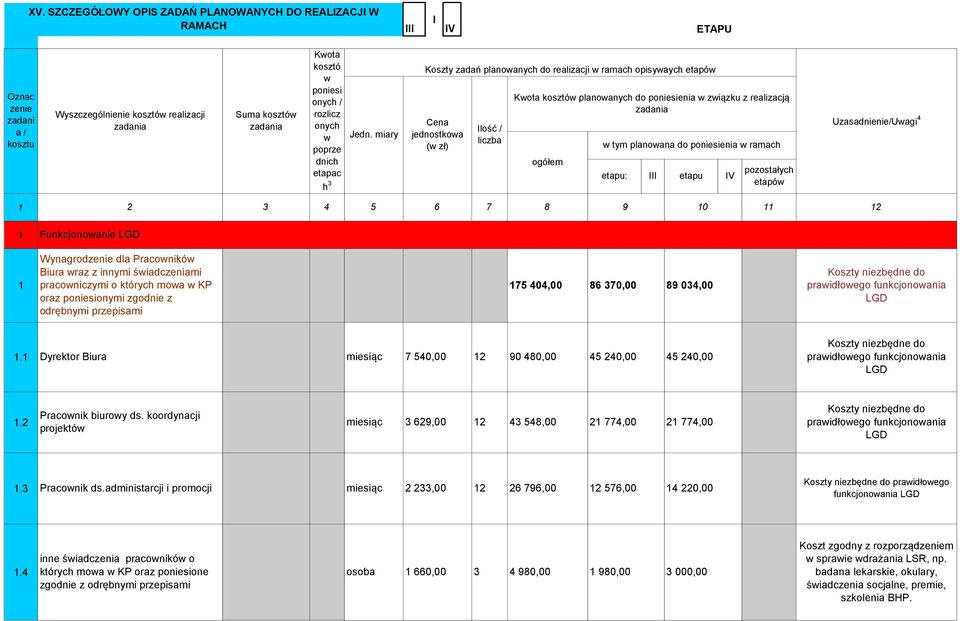The height and width of the screenshot is (621, 960).
Task: Select unit price 7 540,00
Action: point(426,356)
